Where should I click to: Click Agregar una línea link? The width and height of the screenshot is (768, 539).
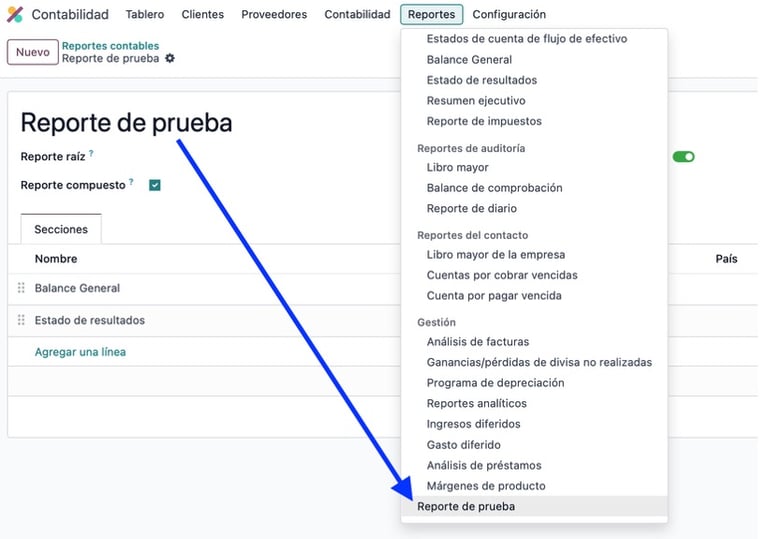80,352
